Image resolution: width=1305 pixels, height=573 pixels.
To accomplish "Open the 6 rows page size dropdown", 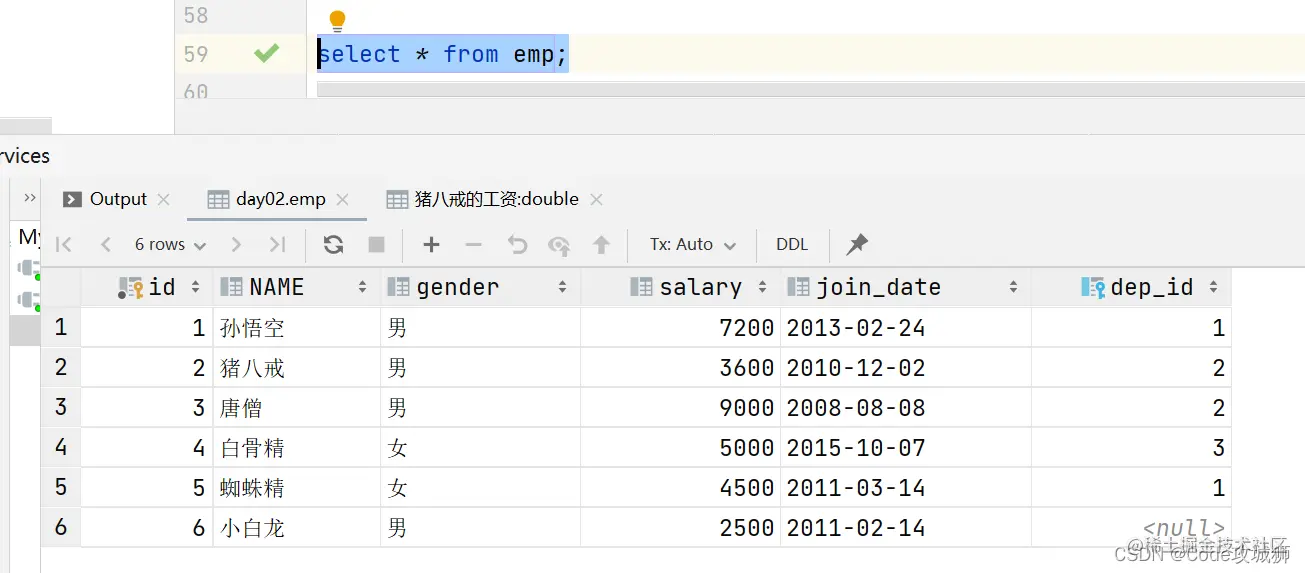I will [x=170, y=245].
